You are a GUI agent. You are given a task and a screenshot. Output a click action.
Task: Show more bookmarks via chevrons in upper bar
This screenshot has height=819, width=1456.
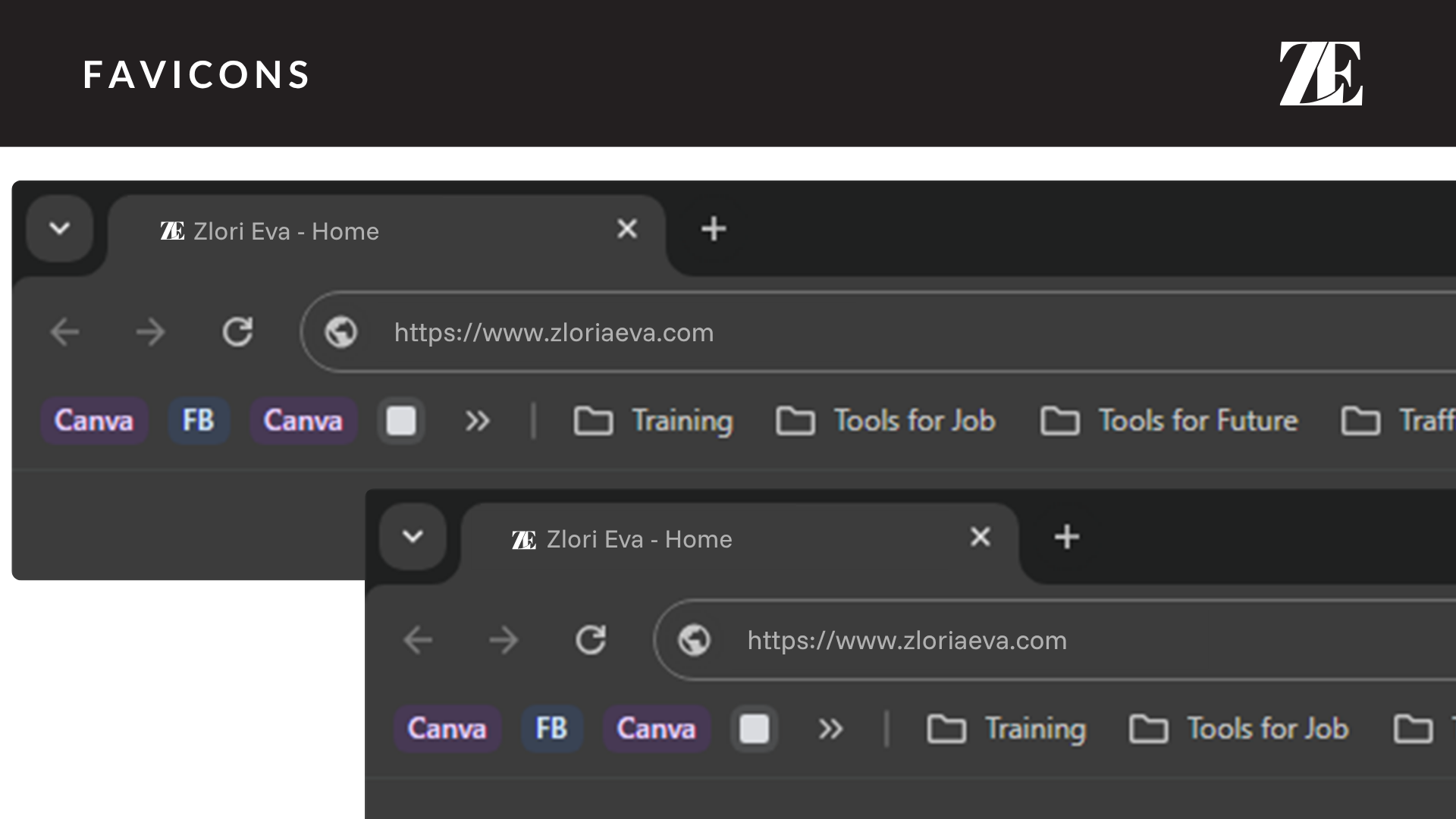coord(477,421)
